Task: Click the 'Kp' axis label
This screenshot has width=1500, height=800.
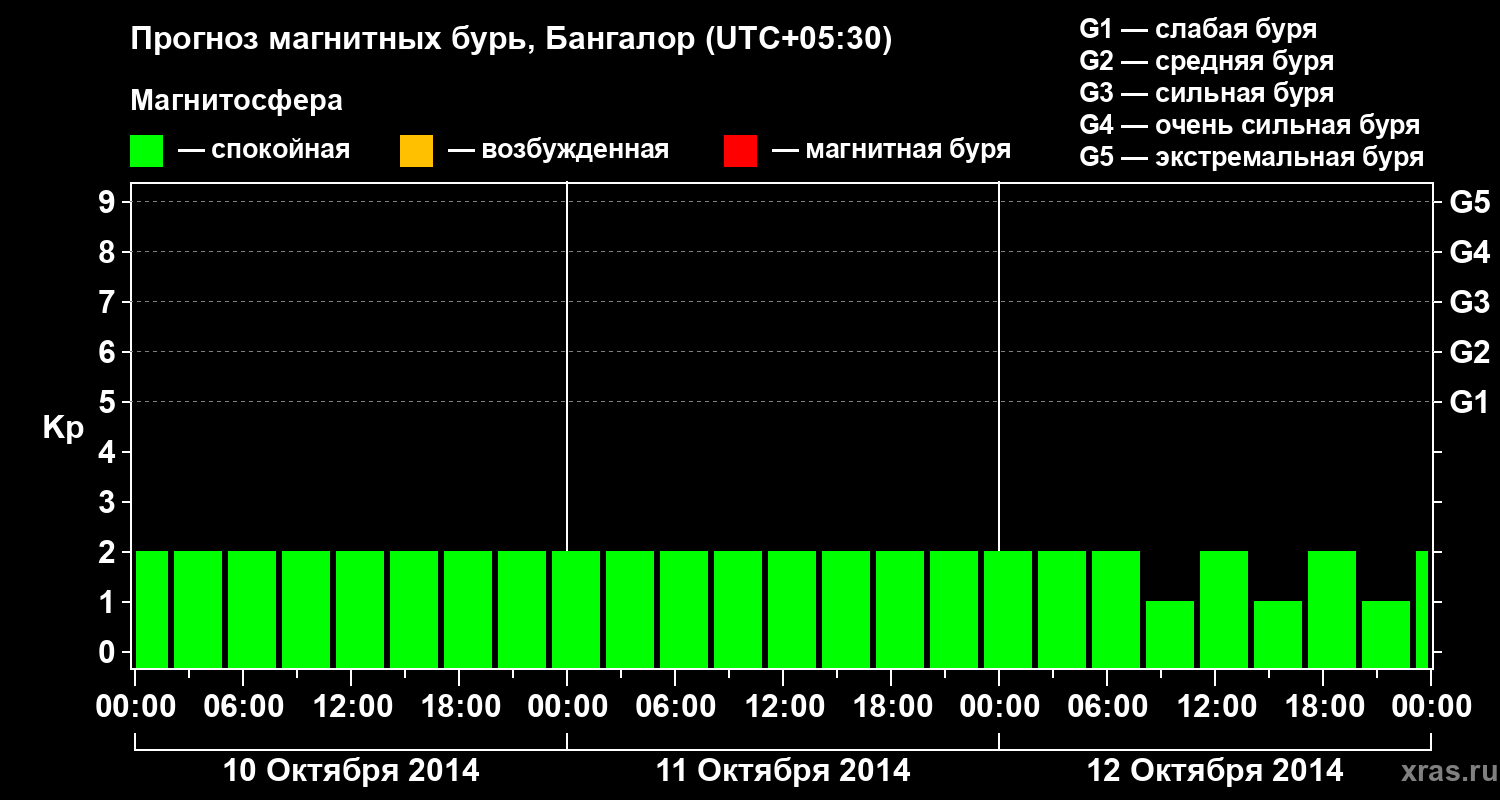Action: 63,428
